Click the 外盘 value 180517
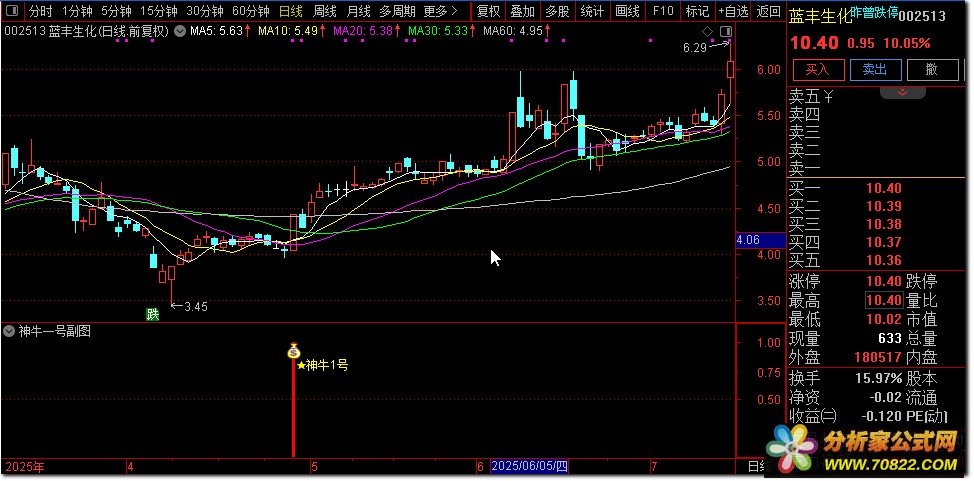 [x=878, y=358]
